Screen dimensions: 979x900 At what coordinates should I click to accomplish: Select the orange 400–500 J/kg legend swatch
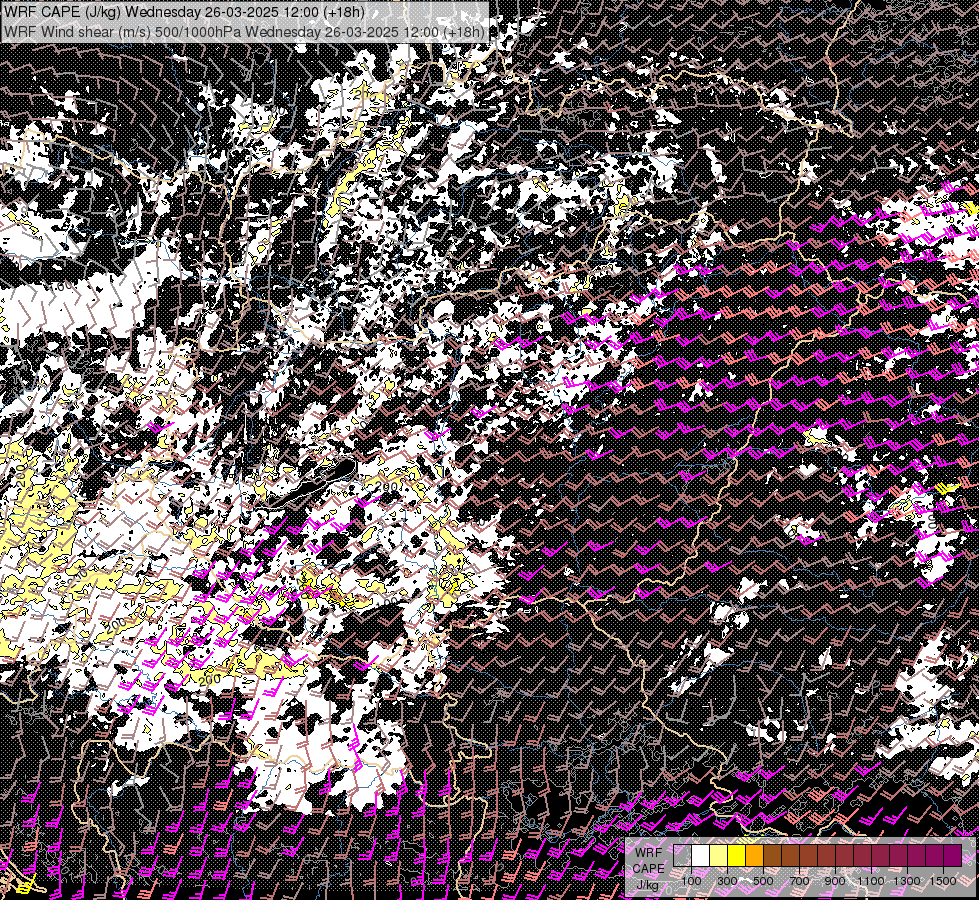(754, 855)
